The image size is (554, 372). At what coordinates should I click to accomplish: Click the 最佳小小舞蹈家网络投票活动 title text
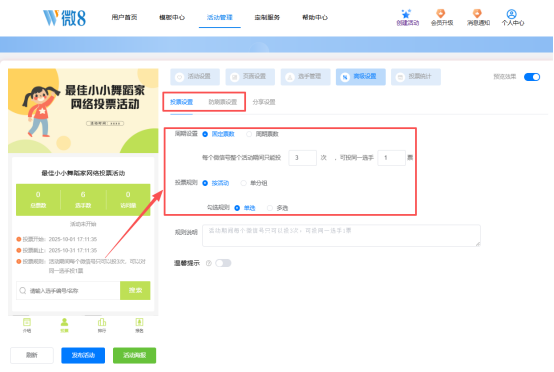coord(83,173)
